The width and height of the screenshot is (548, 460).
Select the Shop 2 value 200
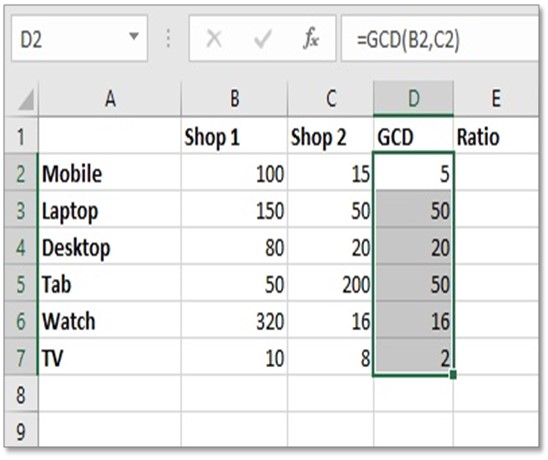330,283
